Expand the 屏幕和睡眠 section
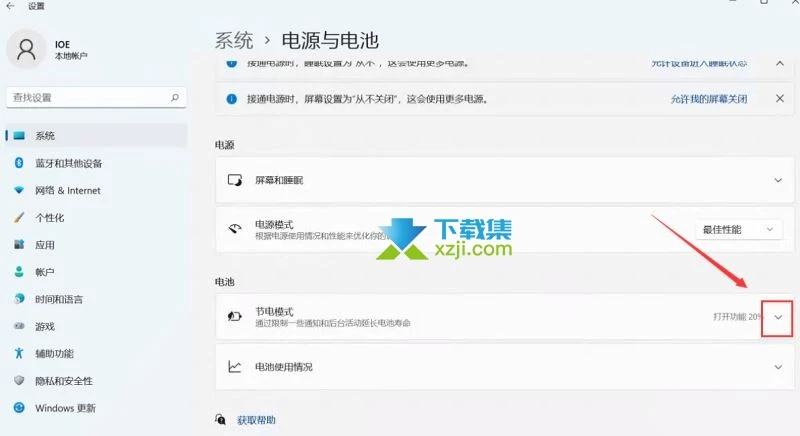Viewport: 800px width, 436px height. click(x=778, y=180)
